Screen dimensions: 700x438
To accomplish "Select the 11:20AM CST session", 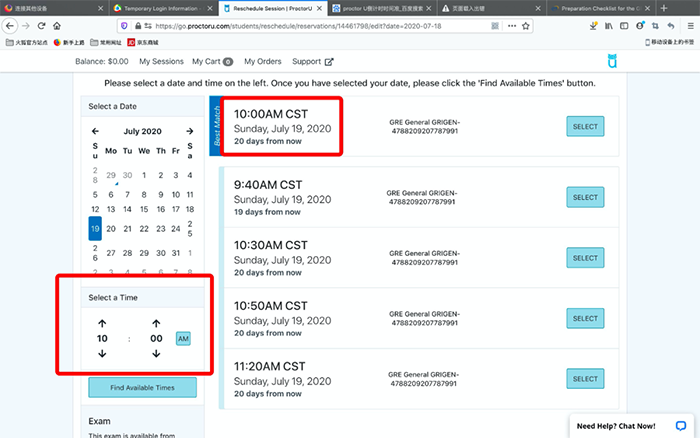I will point(584,379).
